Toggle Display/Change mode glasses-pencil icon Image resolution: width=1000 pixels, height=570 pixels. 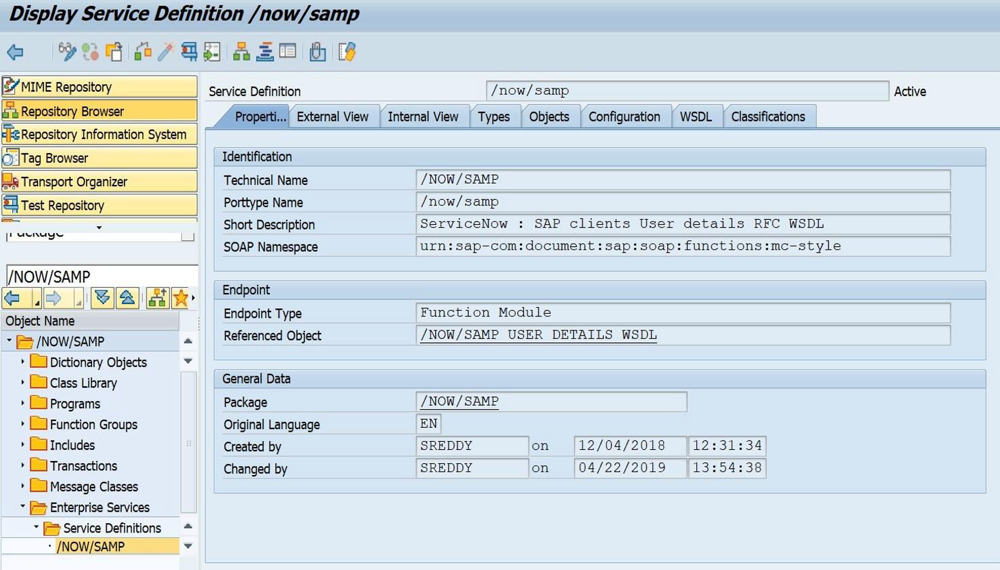click(x=66, y=52)
